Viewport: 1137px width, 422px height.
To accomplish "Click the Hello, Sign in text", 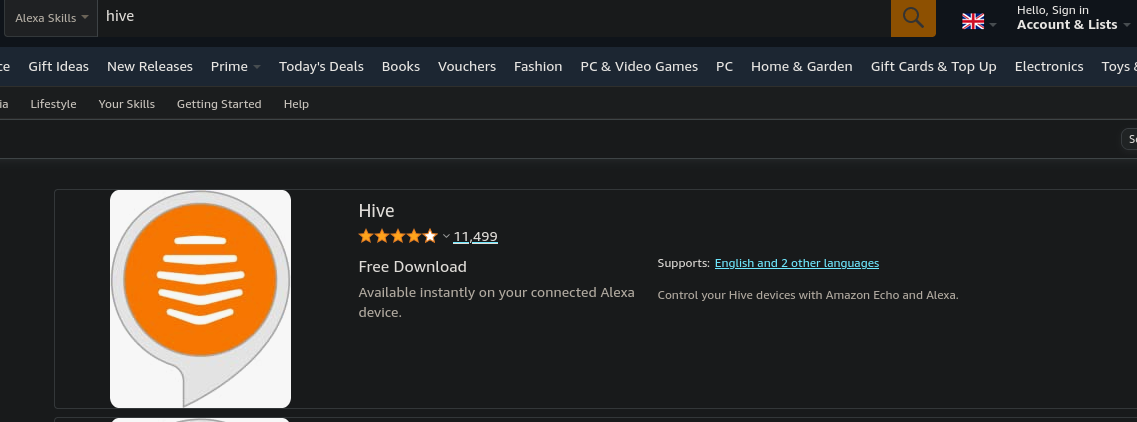I will [x=1053, y=10].
